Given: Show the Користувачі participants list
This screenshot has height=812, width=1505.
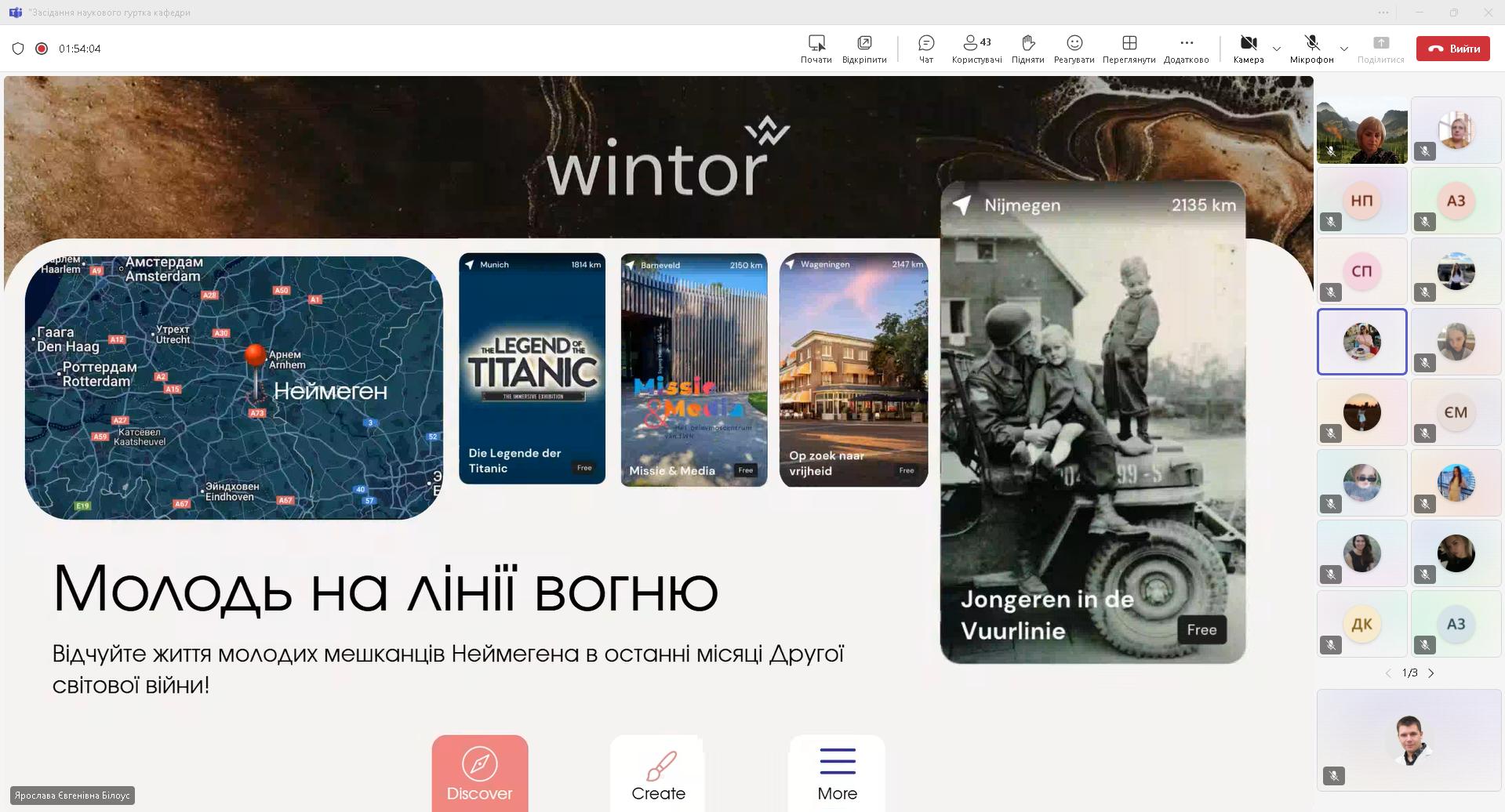Looking at the screenshot, I should pos(976,49).
